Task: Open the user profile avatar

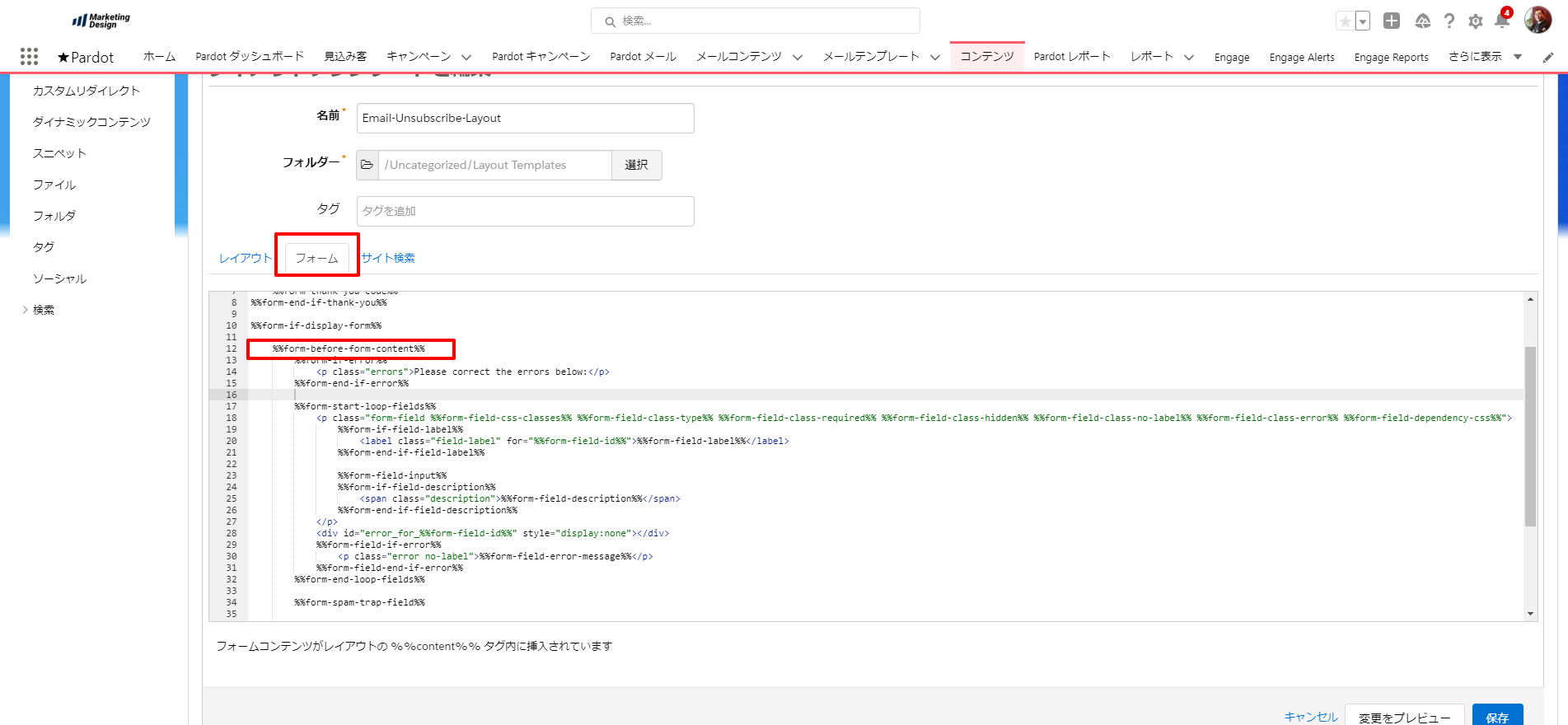Action: click(x=1538, y=21)
